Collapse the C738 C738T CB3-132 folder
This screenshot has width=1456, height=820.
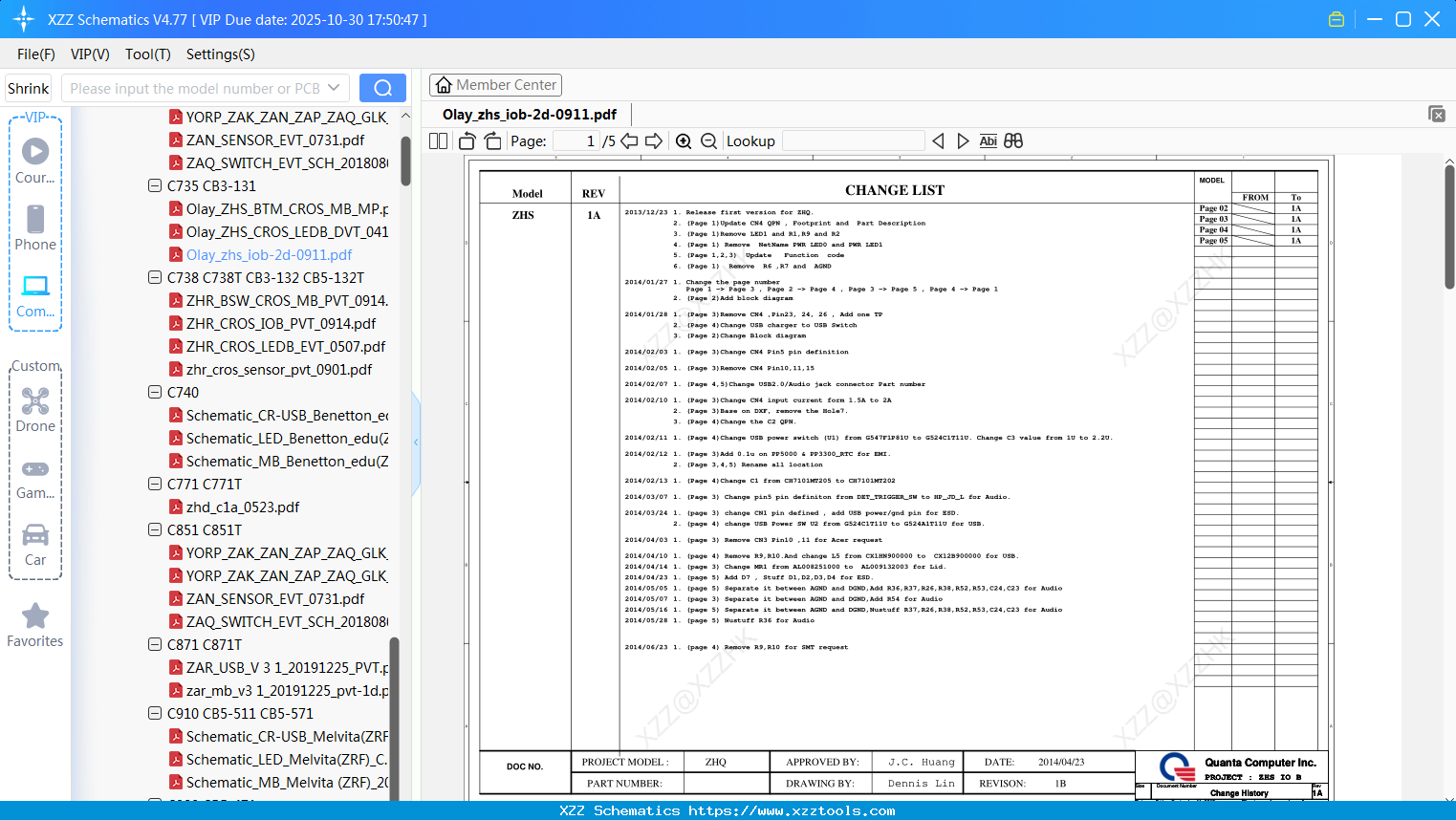point(155,277)
